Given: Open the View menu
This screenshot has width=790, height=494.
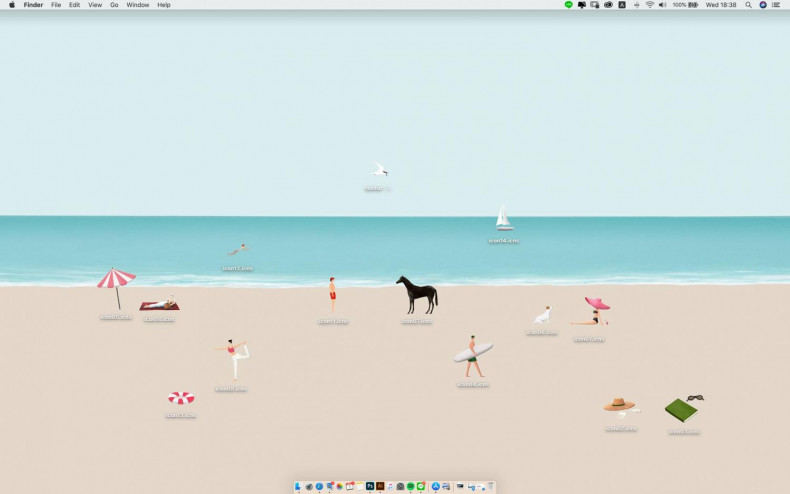Looking at the screenshot, I should (x=95, y=5).
